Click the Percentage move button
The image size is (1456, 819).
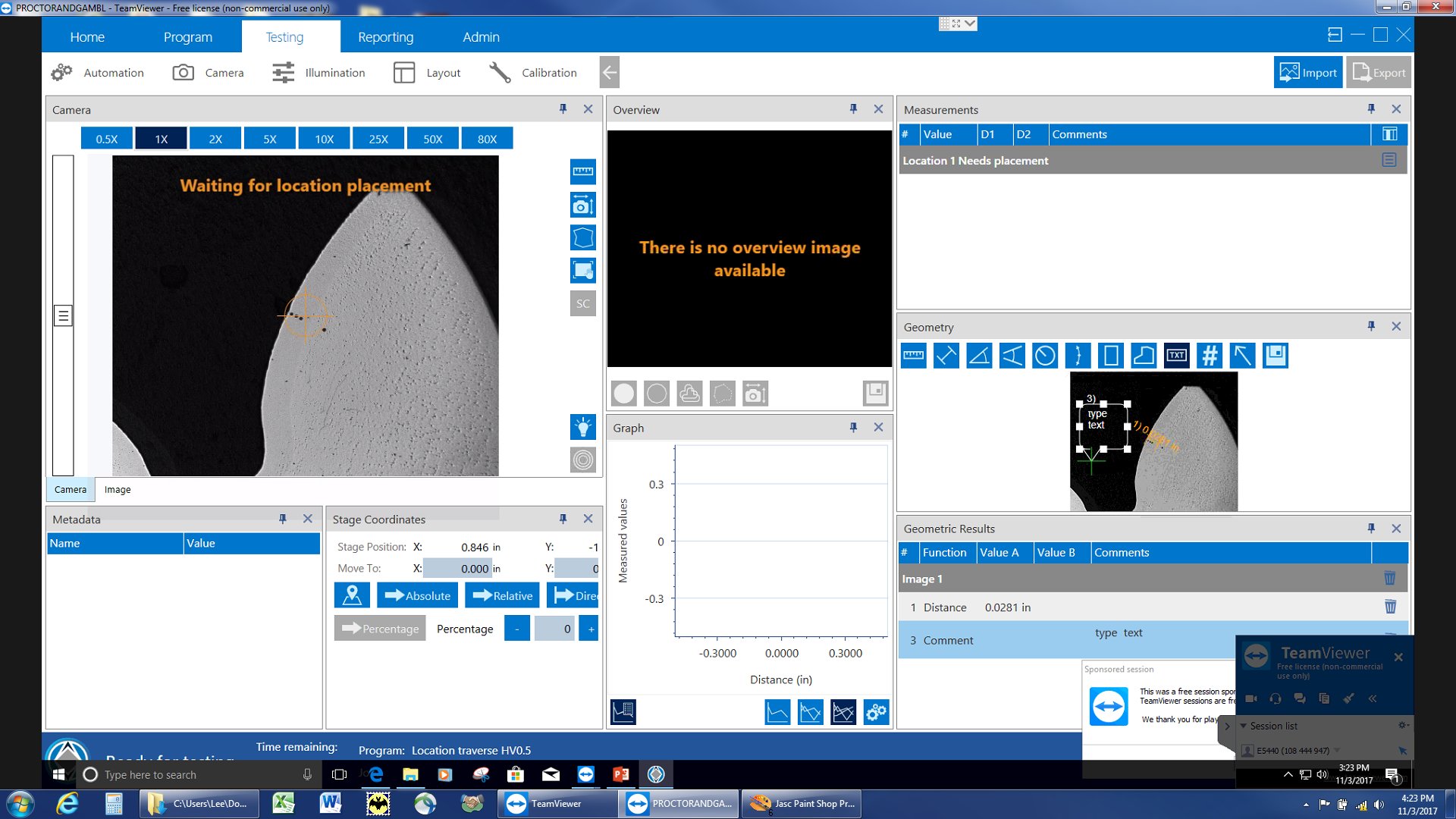point(380,628)
